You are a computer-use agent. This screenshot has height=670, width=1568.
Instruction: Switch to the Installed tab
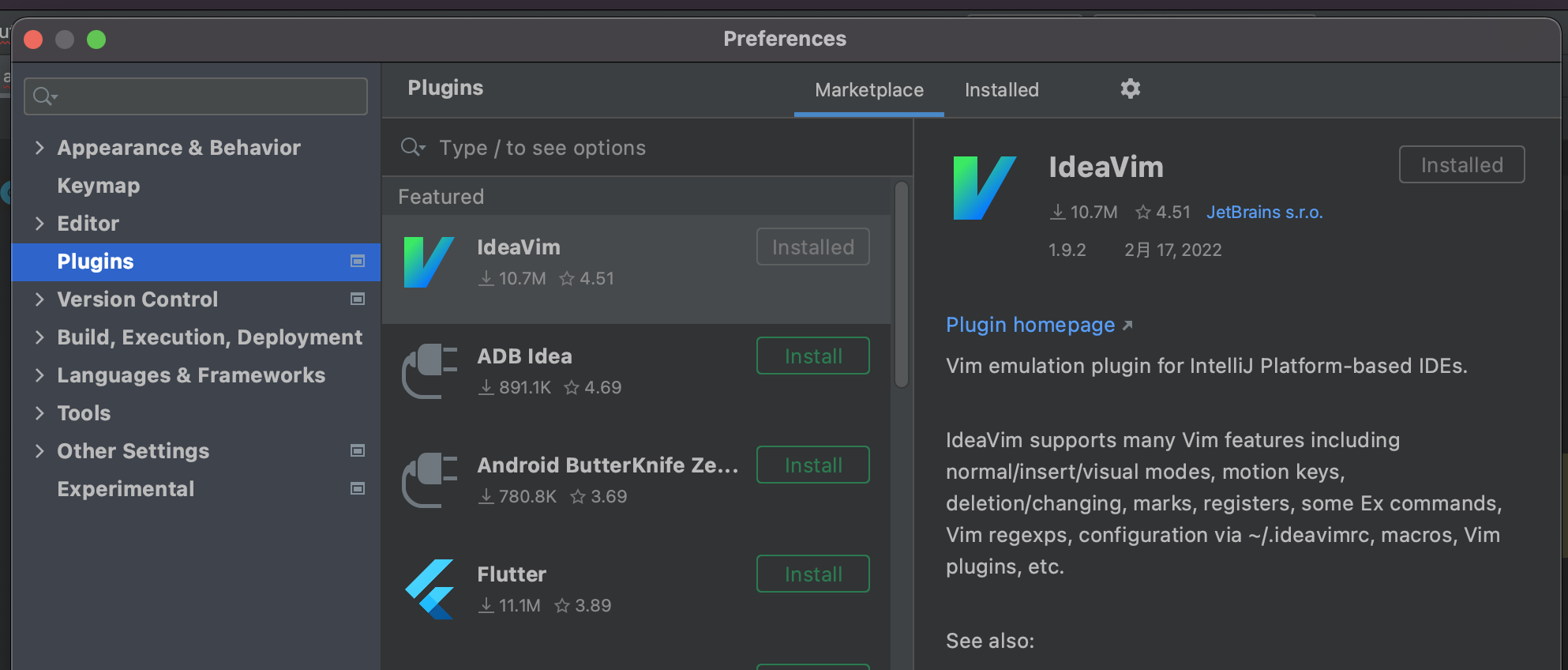[1001, 90]
